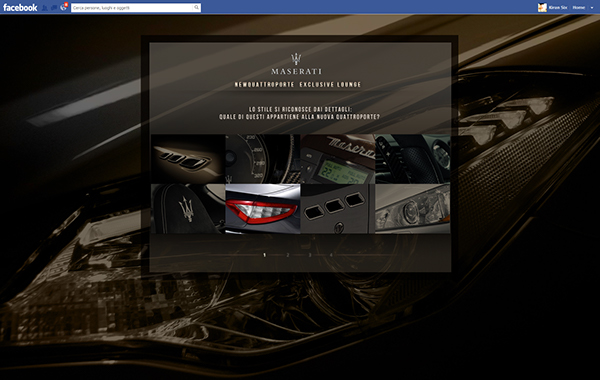Open the Kiran Six profile link
The height and width of the screenshot is (380, 600).
(558, 7)
